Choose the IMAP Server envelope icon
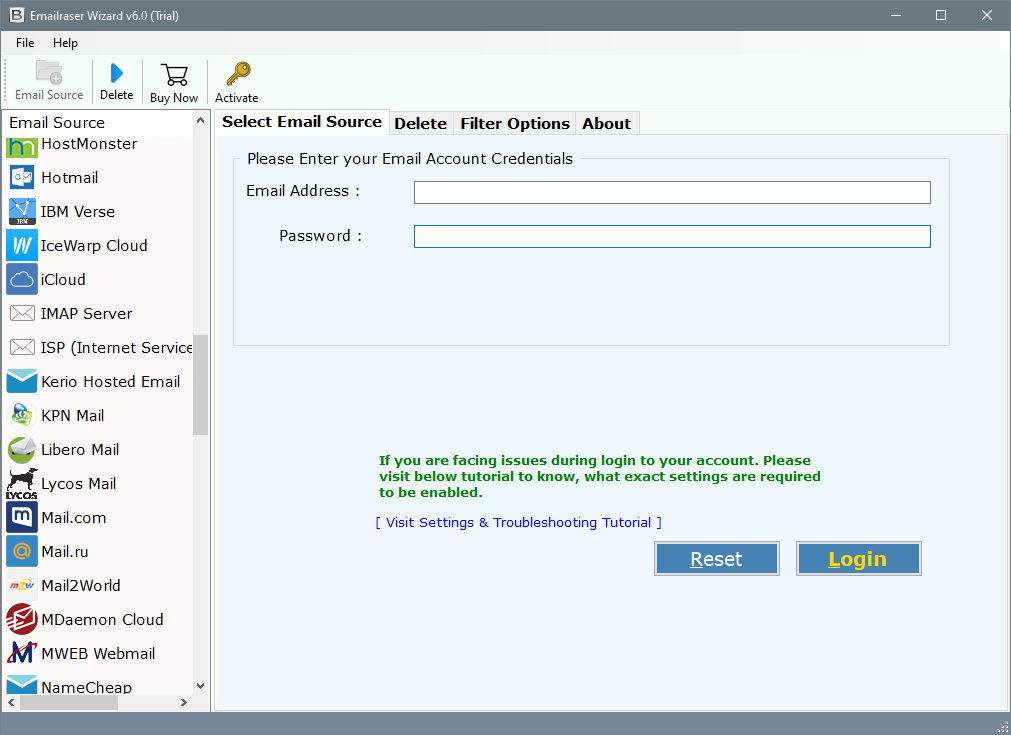Image resolution: width=1011 pixels, height=735 pixels. (x=23, y=313)
